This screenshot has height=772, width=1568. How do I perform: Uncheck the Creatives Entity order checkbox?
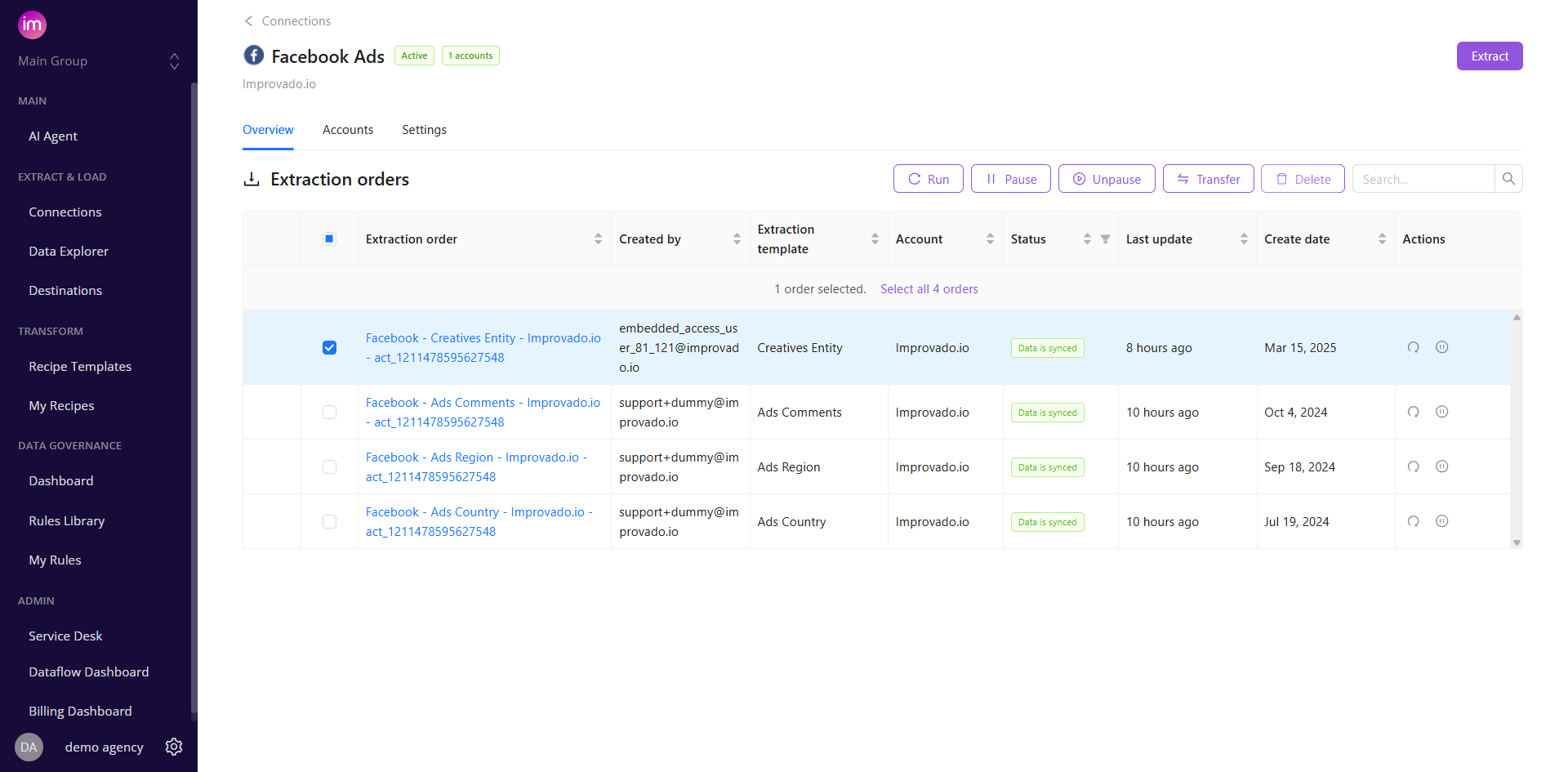click(329, 348)
